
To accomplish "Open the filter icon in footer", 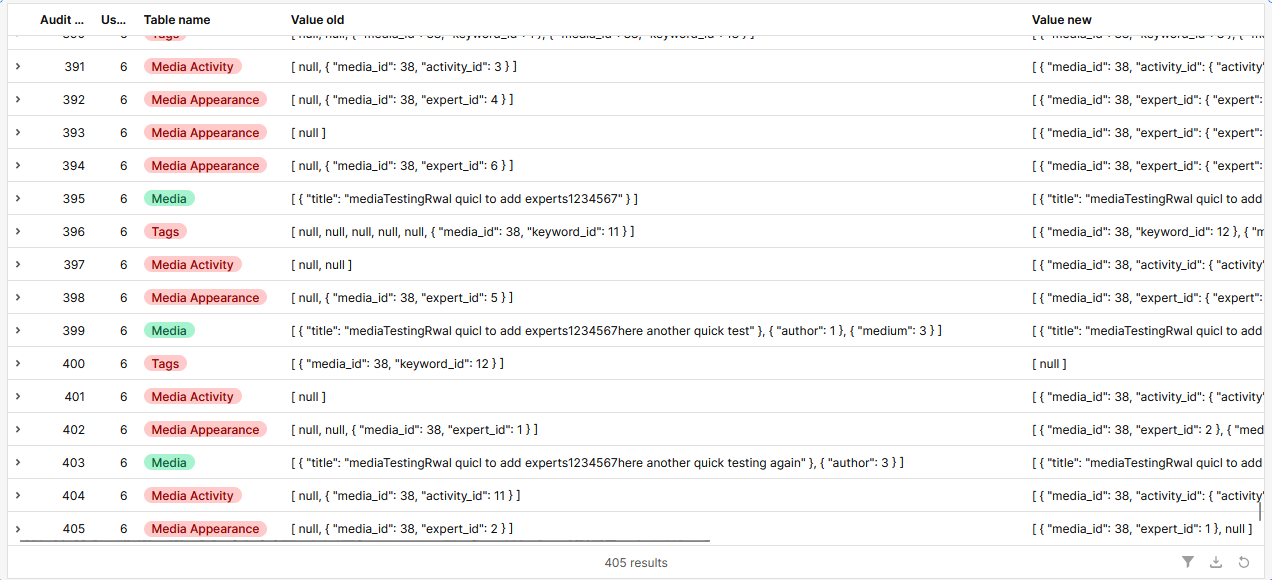I will point(1188,562).
